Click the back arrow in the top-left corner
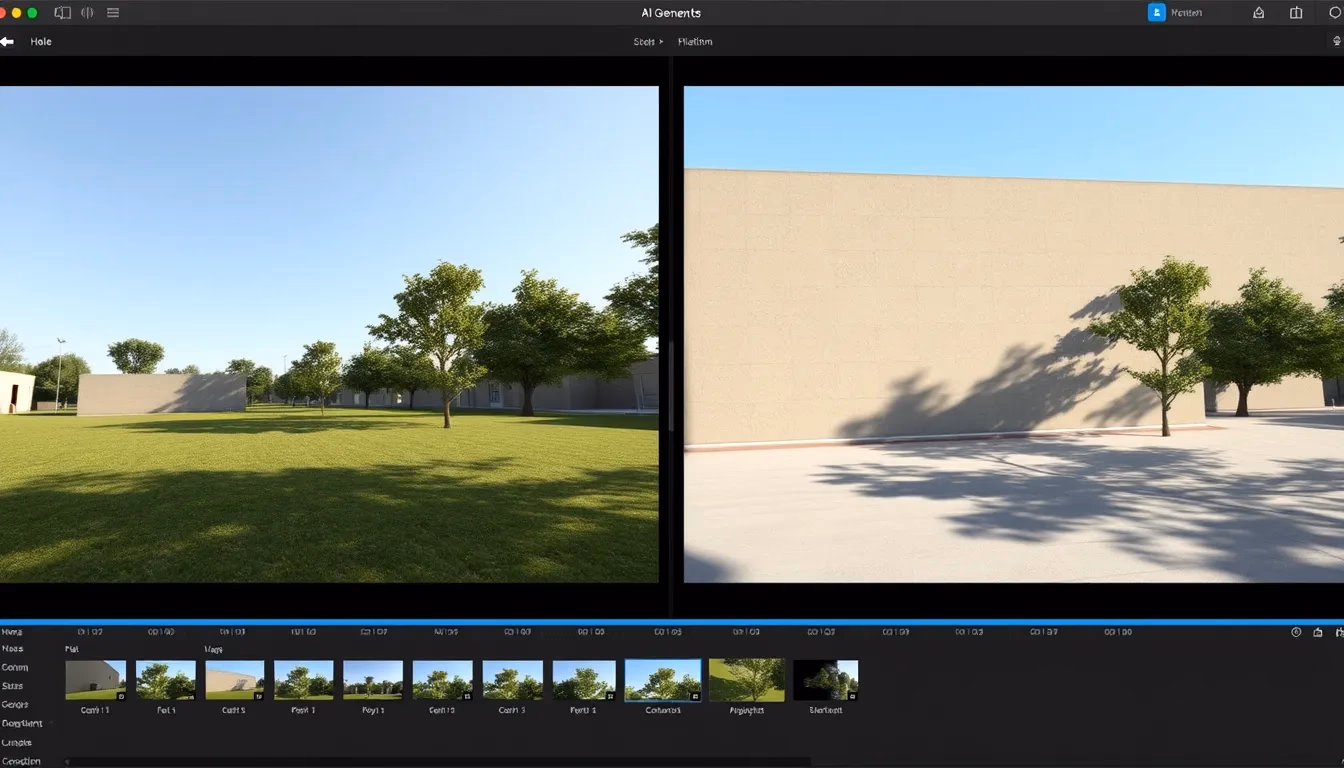The height and width of the screenshot is (768, 1344). (7, 42)
